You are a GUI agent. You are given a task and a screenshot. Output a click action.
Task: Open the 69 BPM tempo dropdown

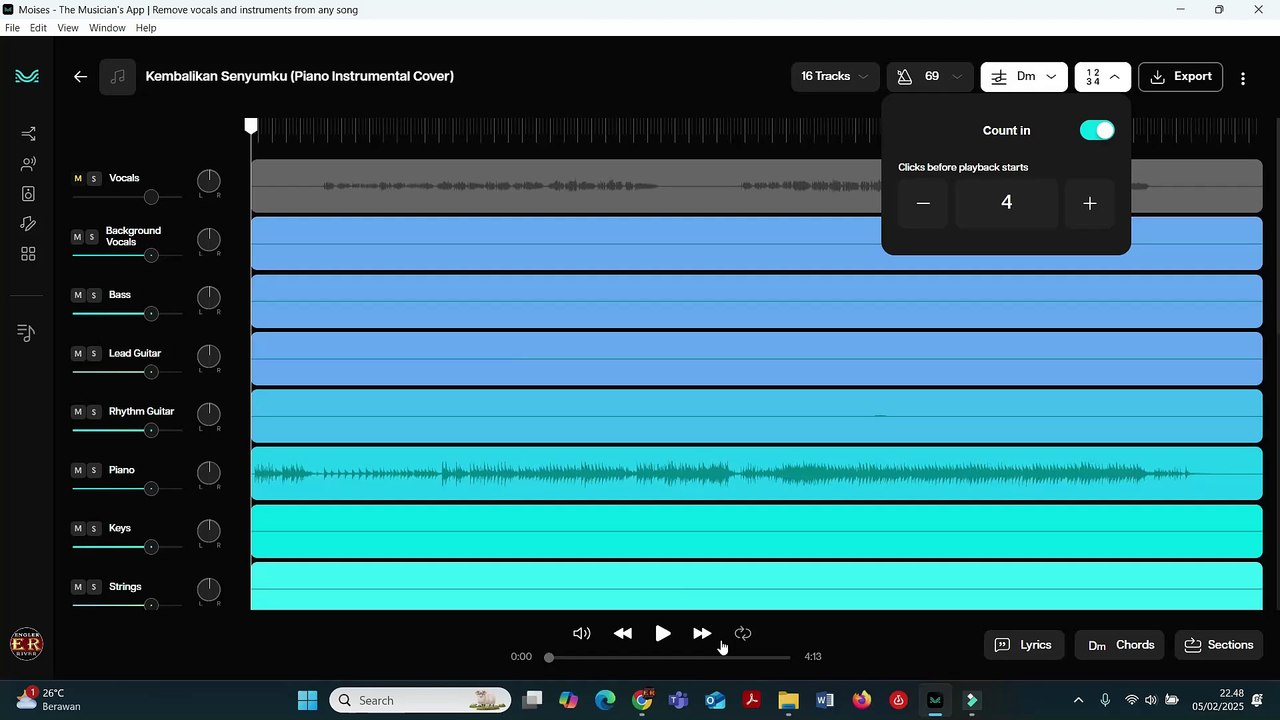(930, 77)
